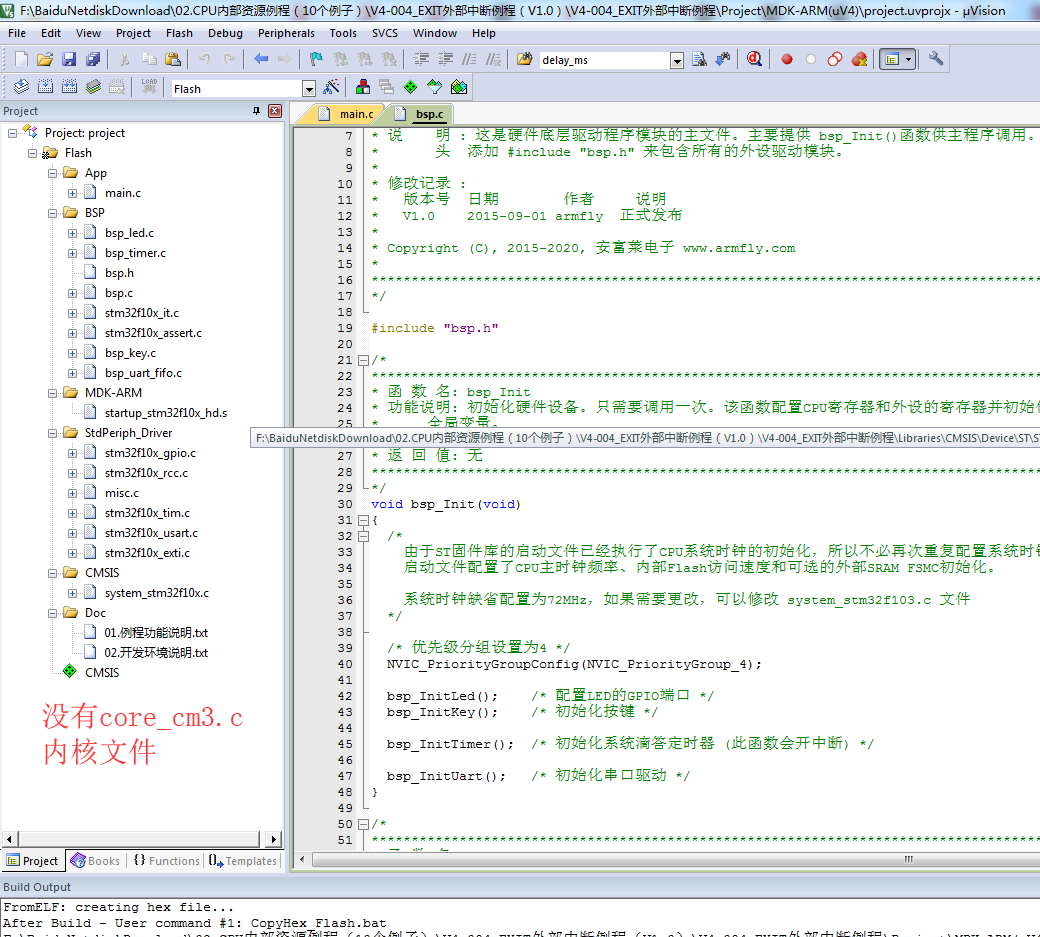1040x937 pixels.
Task: Switch to the Functions panel tab
Action: [x=166, y=861]
